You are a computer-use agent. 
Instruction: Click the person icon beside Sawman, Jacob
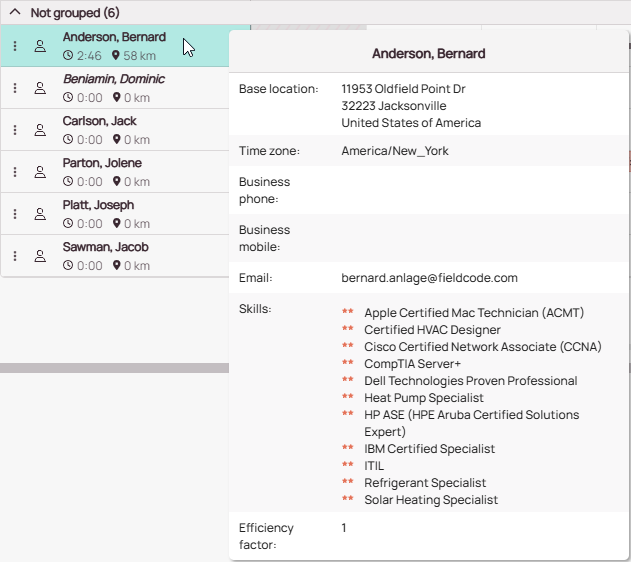tap(40, 256)
